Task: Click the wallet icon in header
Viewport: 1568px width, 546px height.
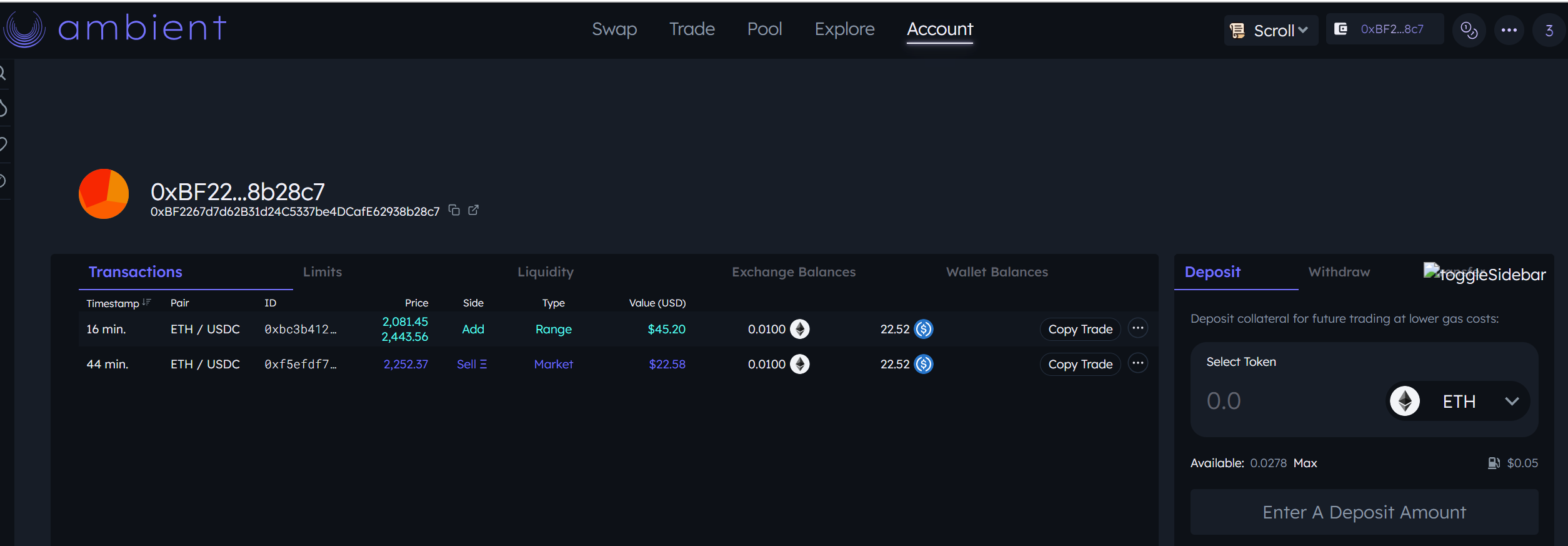Action: 1341,29
